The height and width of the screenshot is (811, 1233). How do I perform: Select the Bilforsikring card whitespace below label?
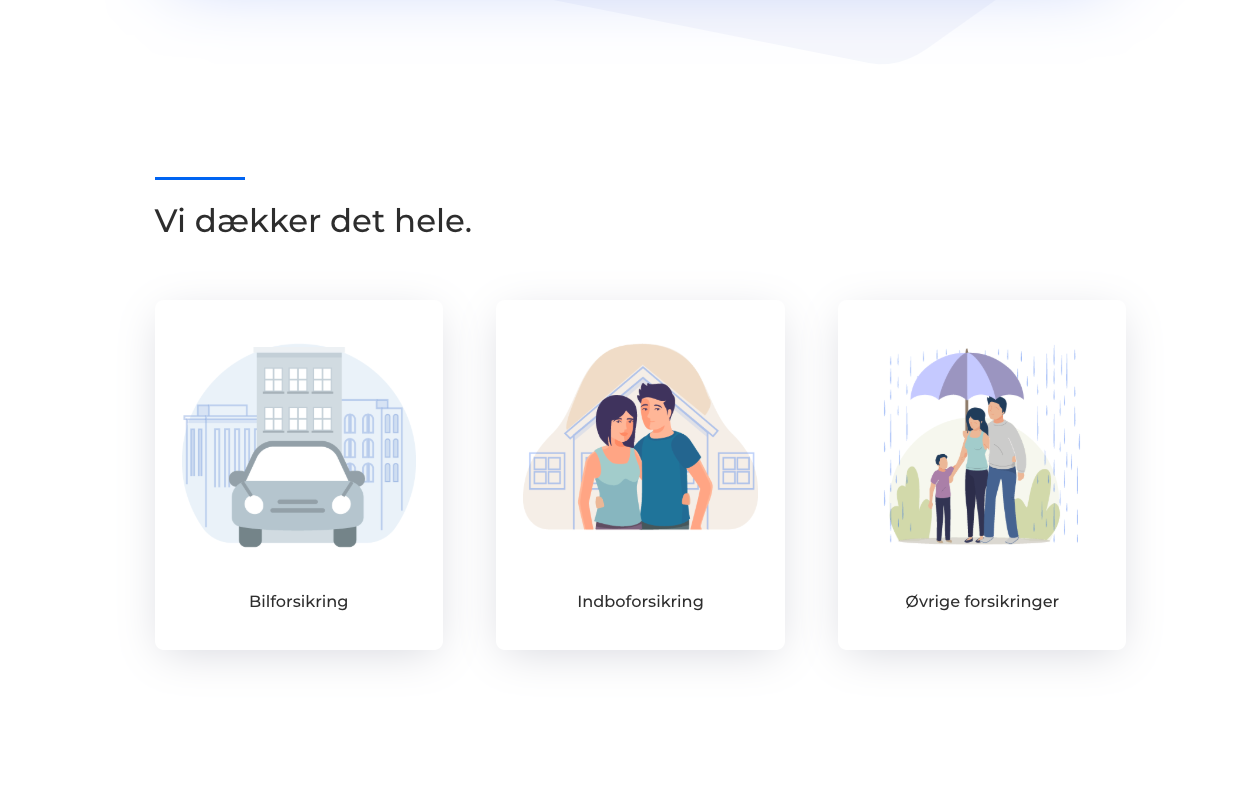pyautogui.click(x=299, y=632)
